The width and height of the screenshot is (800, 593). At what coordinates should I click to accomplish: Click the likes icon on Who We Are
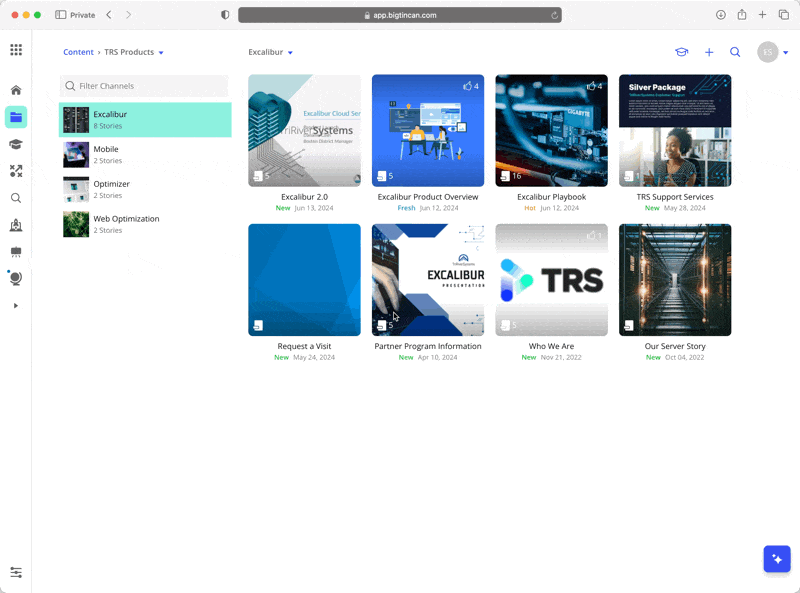click(591, 235)
